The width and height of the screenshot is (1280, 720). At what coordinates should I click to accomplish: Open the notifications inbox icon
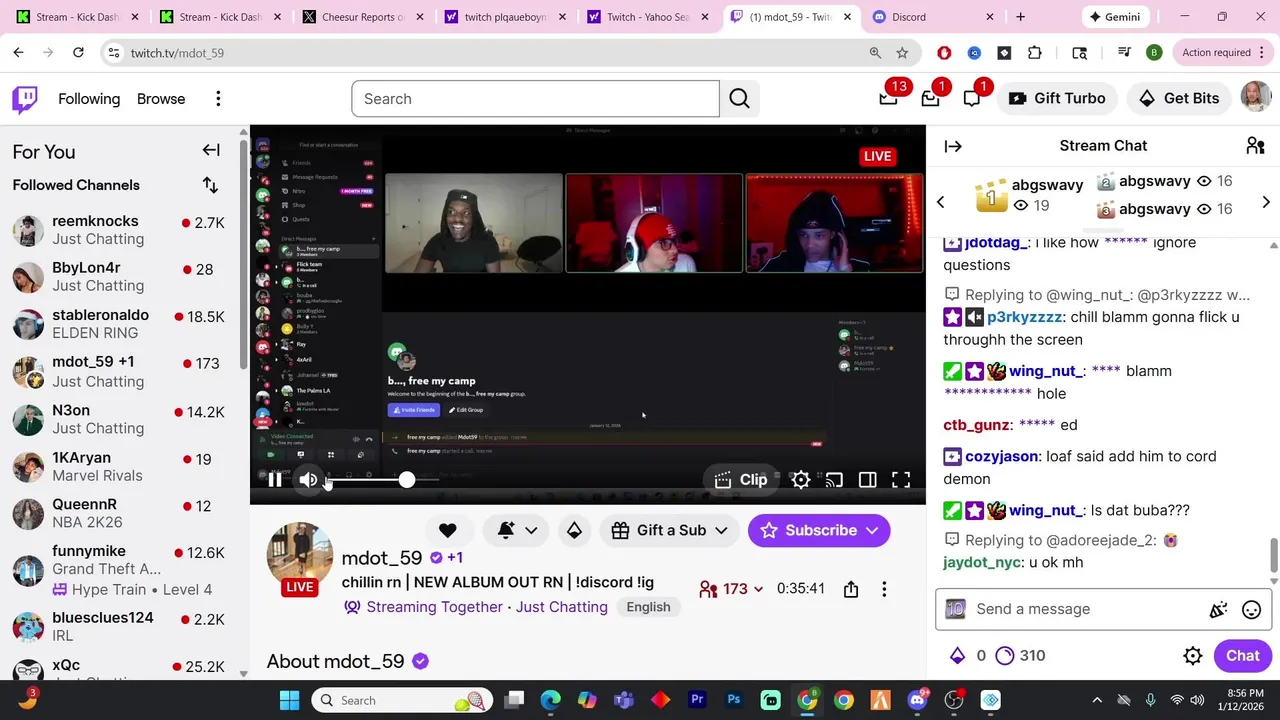pyautogui.click(x=930, y=98)
